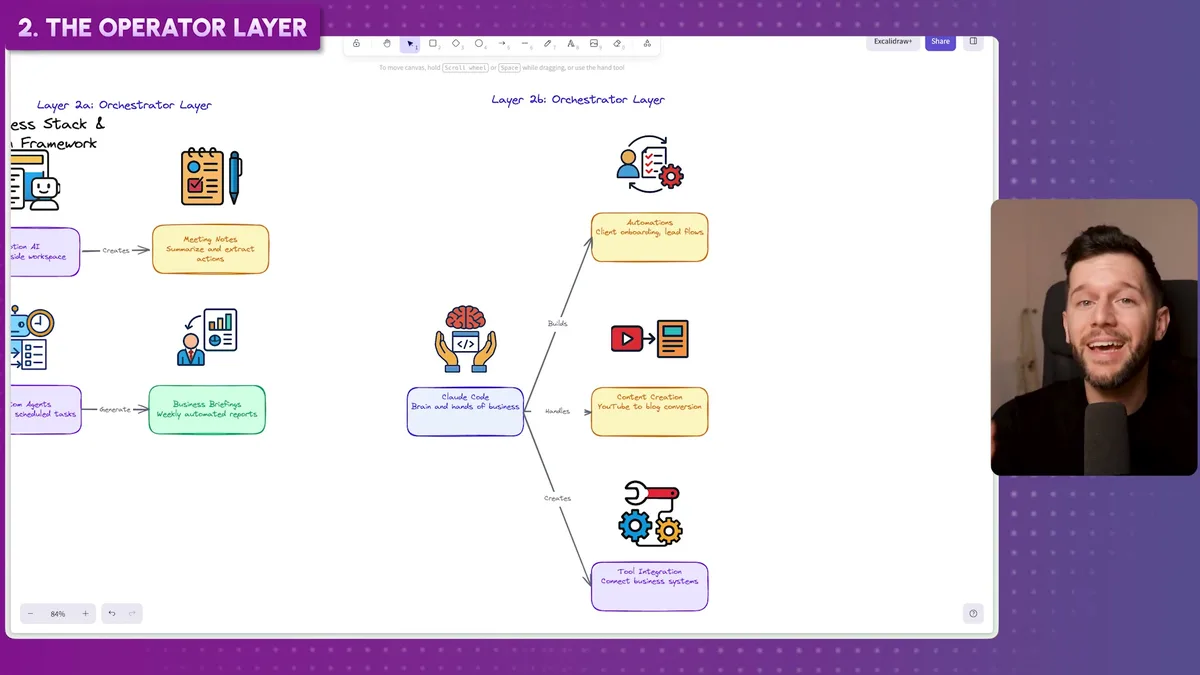Select the hand tool for panning
The image size is (1200, 675).
click(x=387, y=43)
